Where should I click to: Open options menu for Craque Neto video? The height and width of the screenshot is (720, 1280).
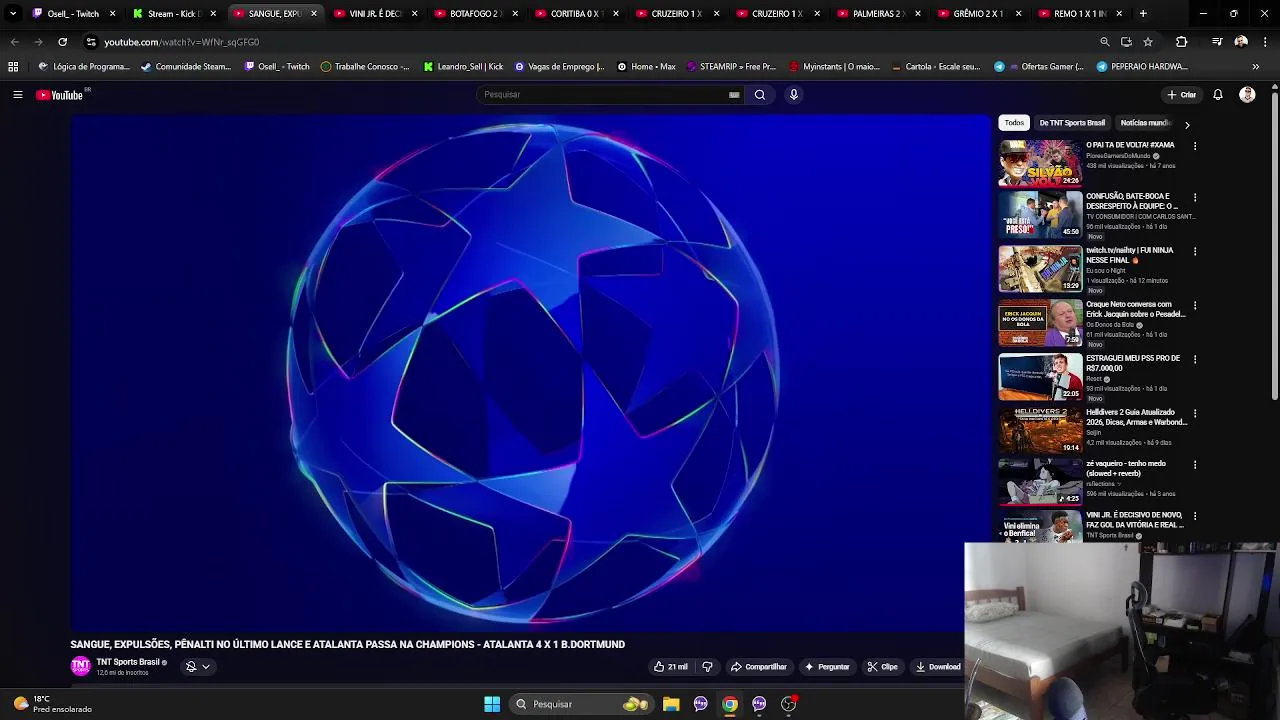pos(1195,306)
